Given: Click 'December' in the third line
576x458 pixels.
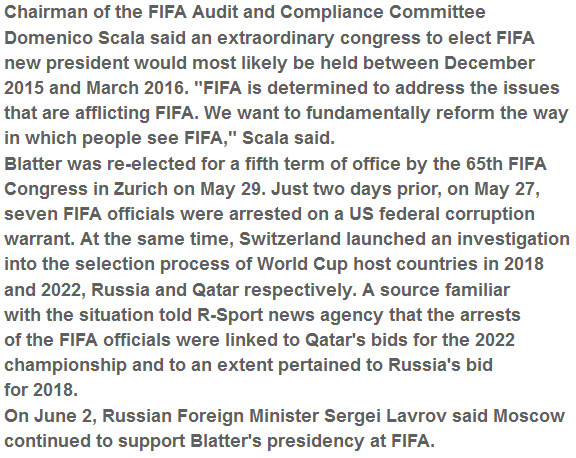Looking at the screenshot, I should pos(489,63).
